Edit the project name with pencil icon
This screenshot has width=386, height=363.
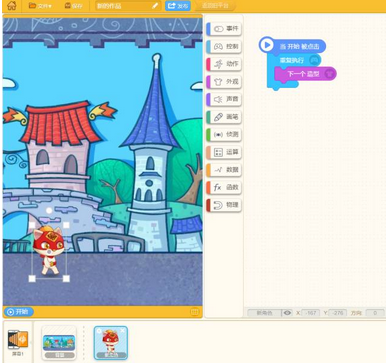click(155, 6)
